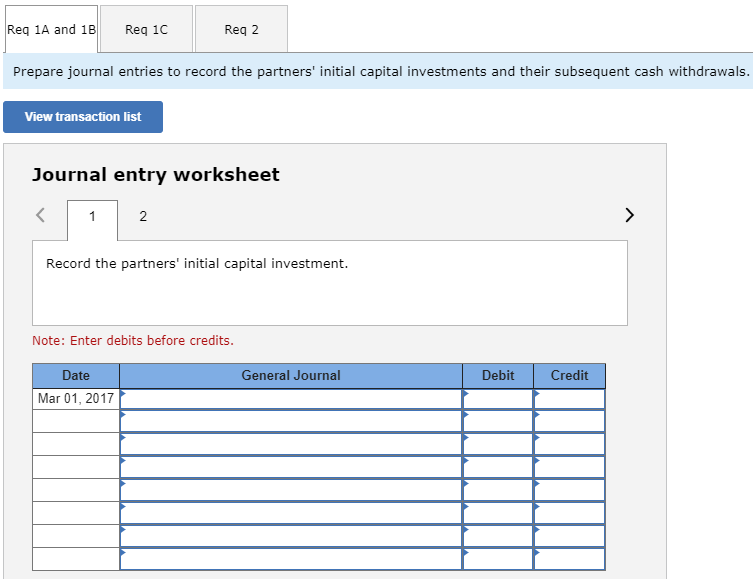Open the Req 2 tab

242,29
